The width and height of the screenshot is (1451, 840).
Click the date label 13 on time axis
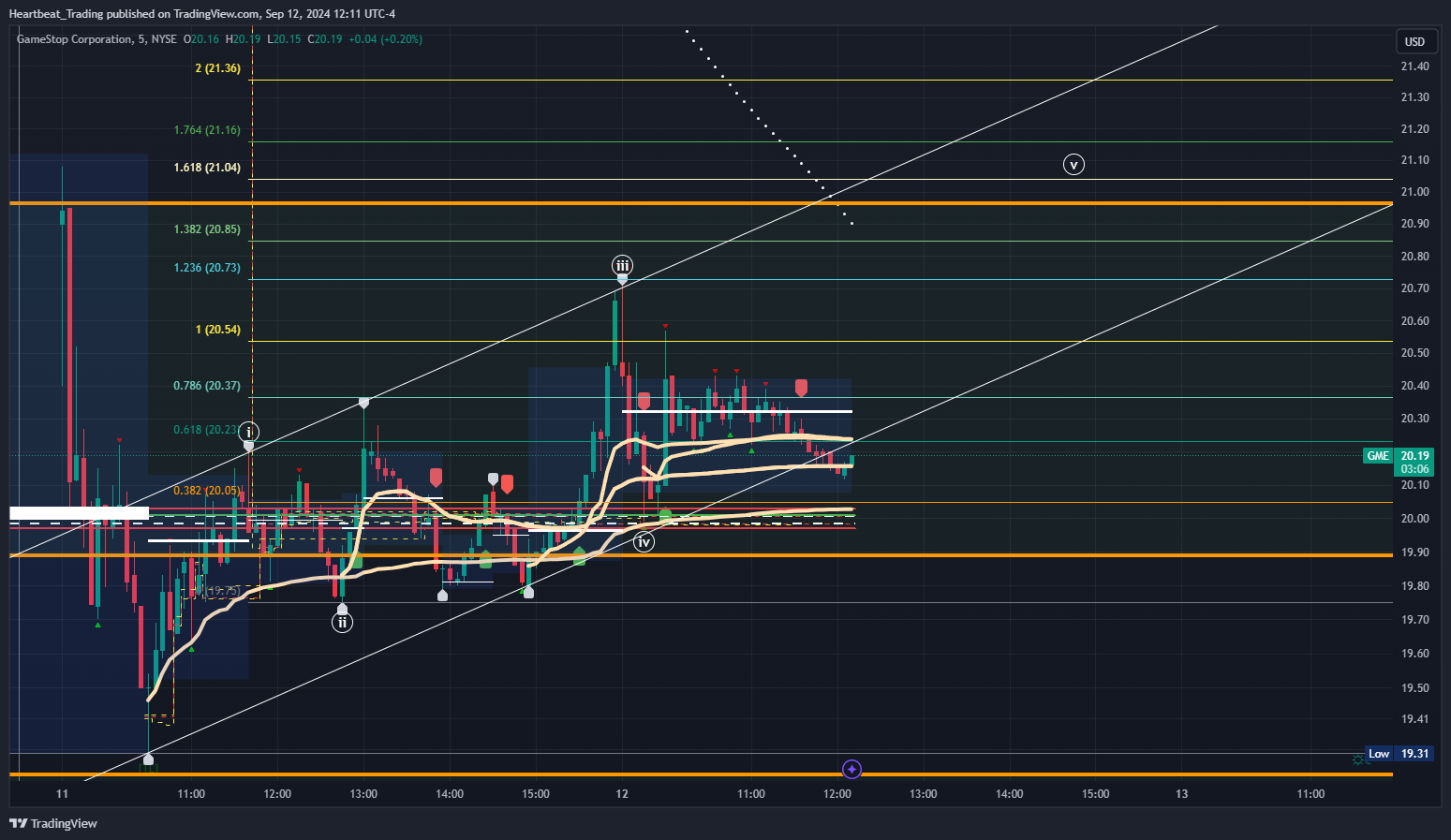(x=1182, y=794)
